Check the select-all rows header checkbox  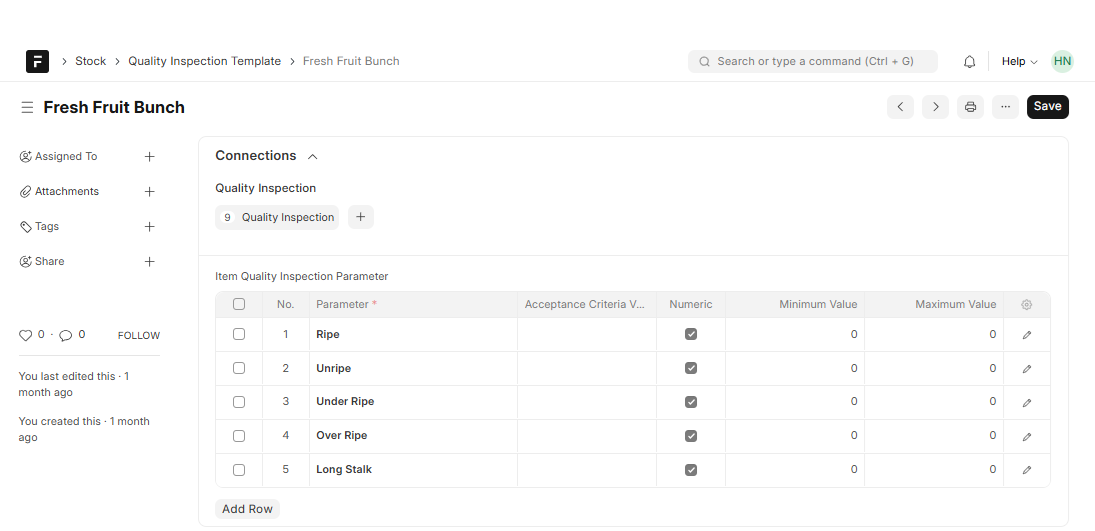tap(239, 304)
